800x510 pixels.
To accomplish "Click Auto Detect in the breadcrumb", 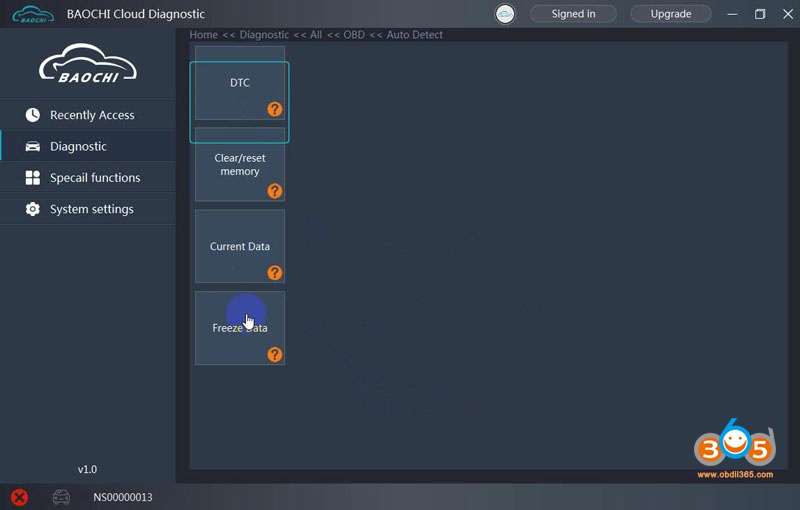I will click(414, 35).
